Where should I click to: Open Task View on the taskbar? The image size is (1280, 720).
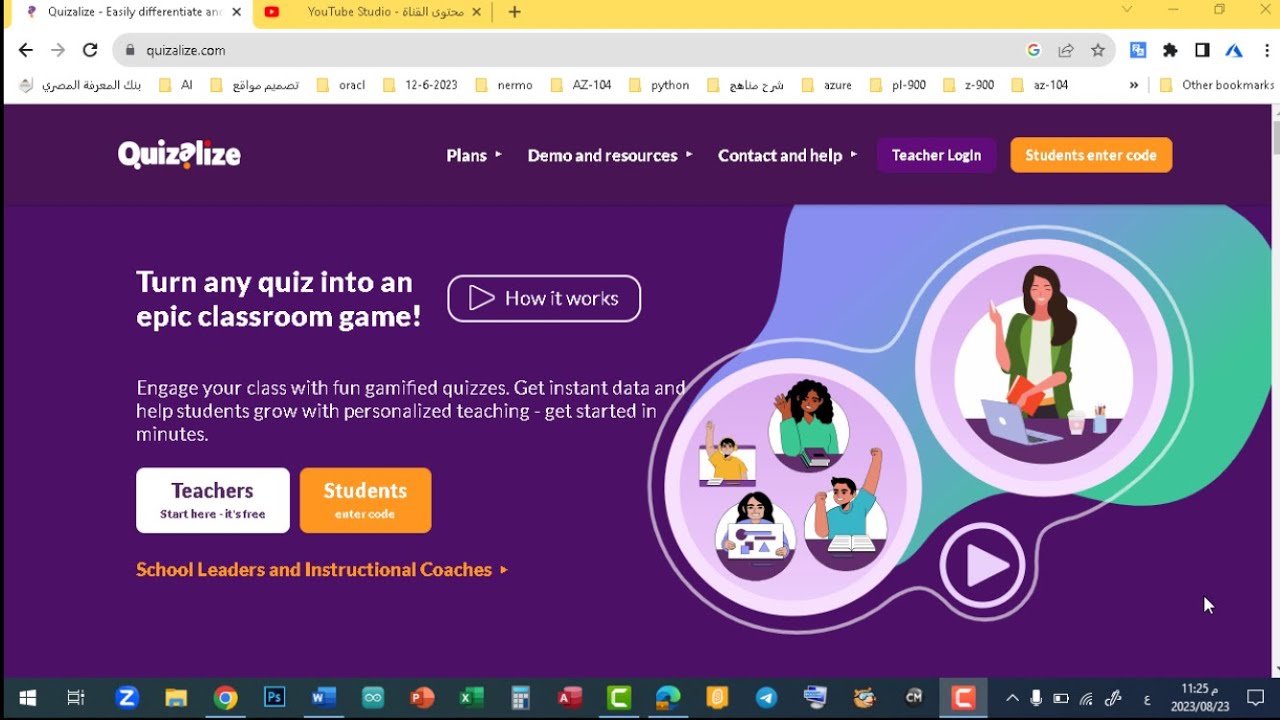pyautogui.click(x=76, y=698)
